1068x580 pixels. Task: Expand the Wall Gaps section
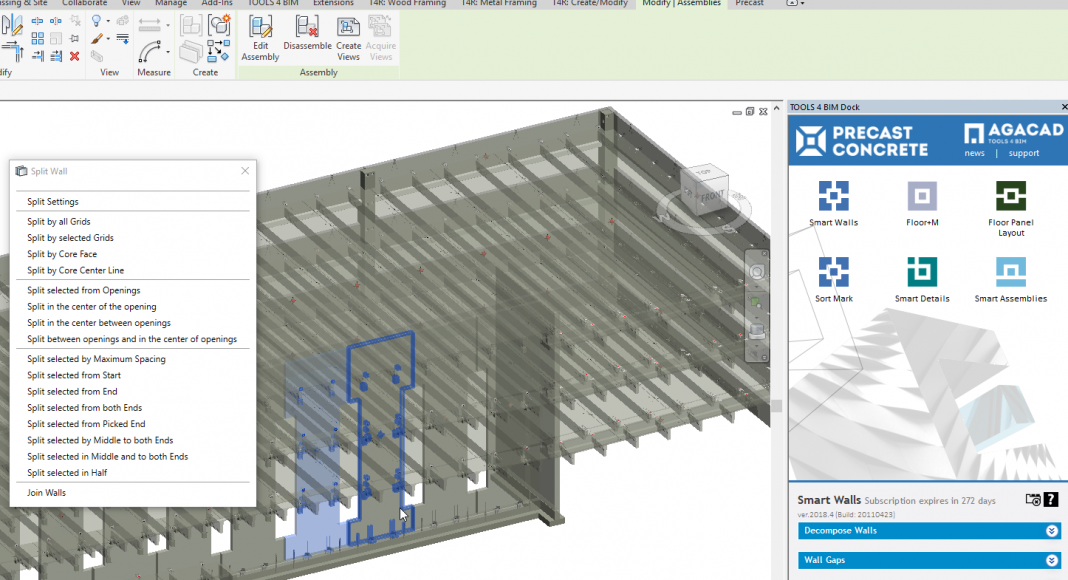(1052, 560)
